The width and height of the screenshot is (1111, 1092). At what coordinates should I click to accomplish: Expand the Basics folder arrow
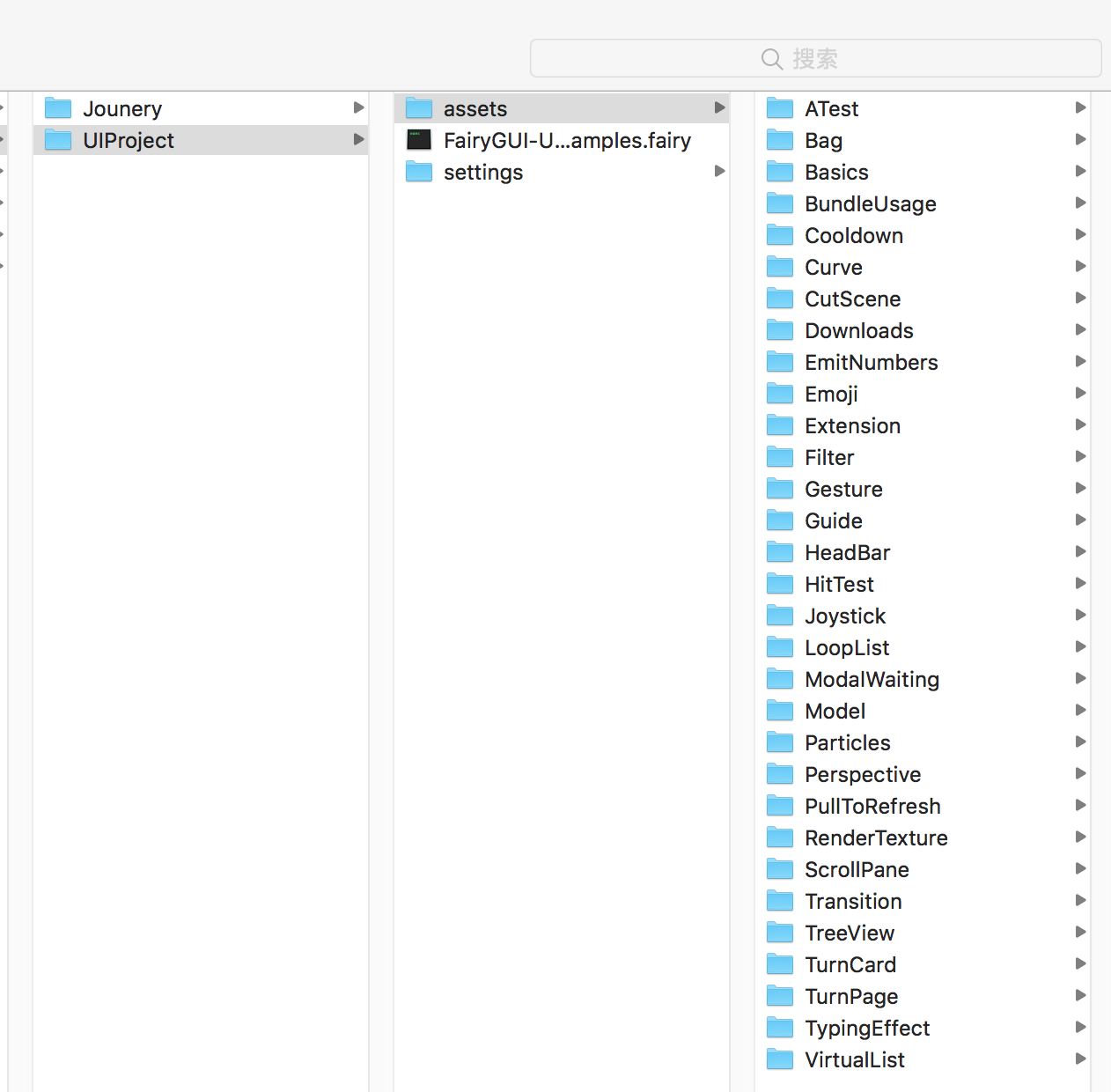(x=1080, y=172)
